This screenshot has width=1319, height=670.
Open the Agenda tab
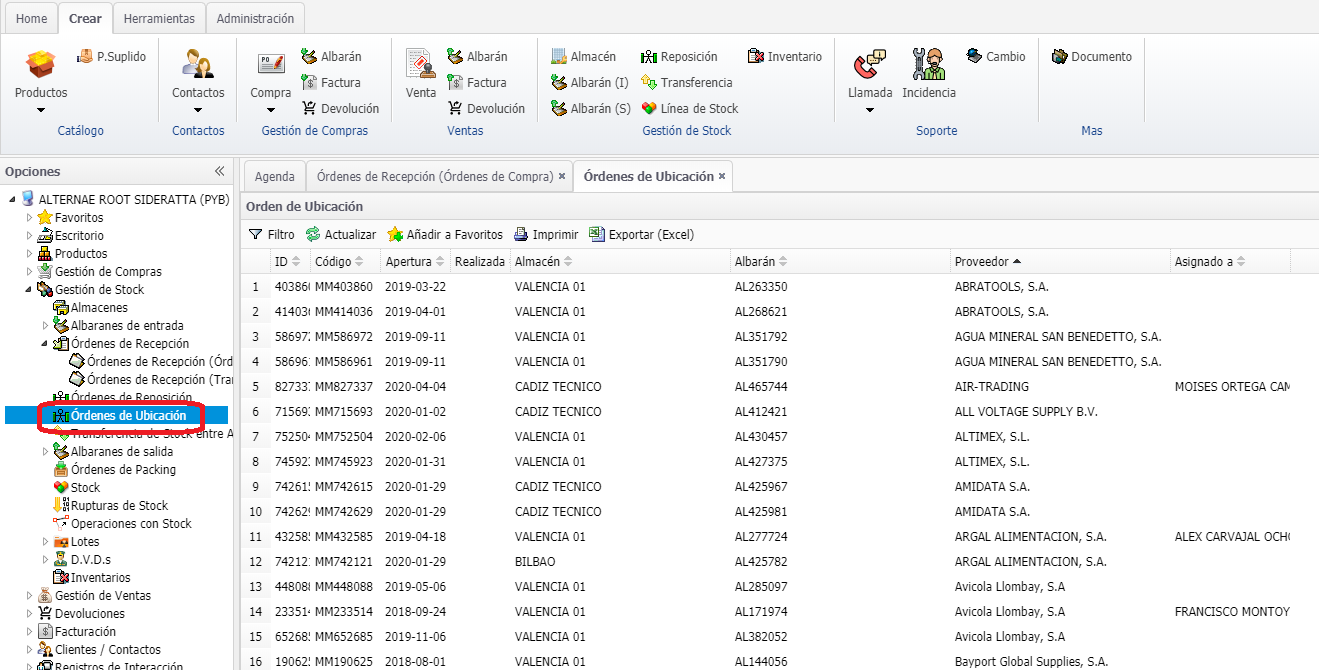(x=275, y=176)
